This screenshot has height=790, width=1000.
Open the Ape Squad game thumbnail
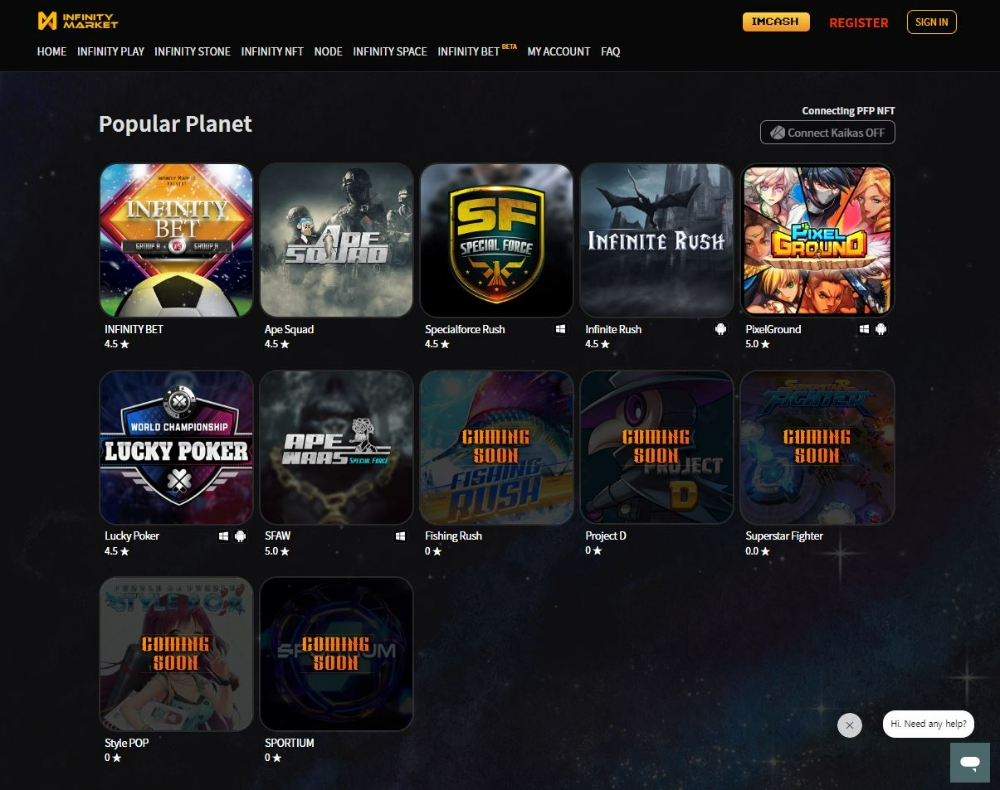click(336, 240)
